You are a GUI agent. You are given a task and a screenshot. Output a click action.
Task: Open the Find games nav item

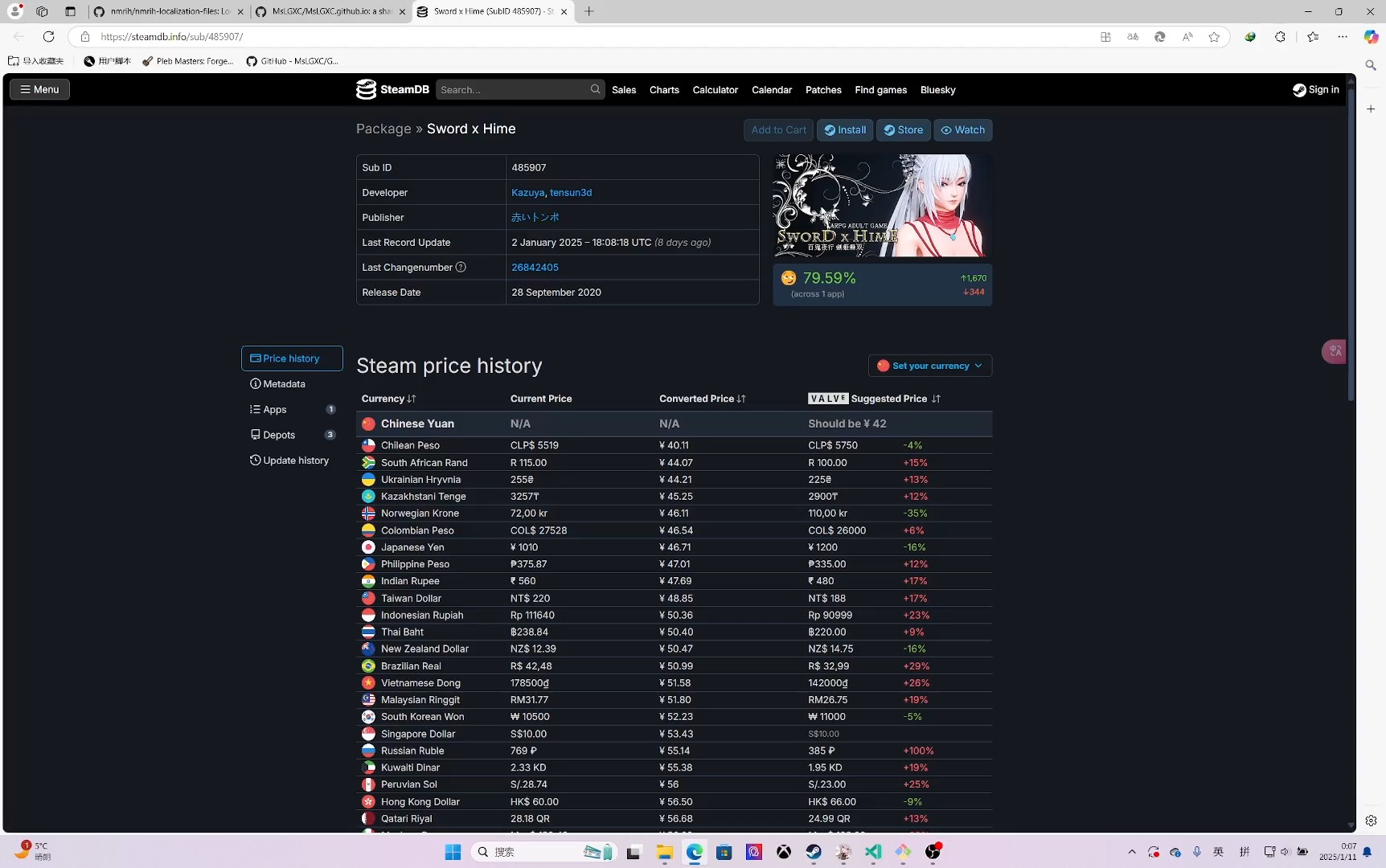click(881, 90)
